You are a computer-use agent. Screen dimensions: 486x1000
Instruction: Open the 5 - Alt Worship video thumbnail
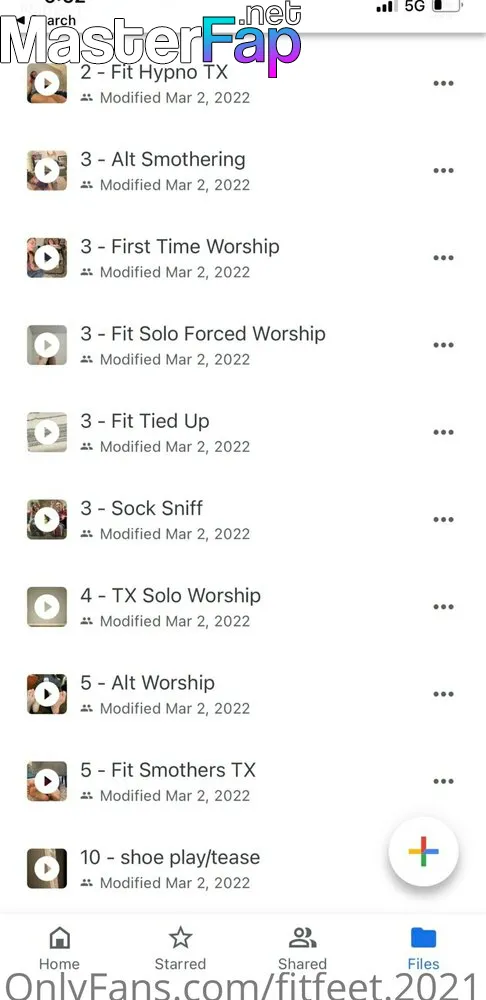point(47,694)
